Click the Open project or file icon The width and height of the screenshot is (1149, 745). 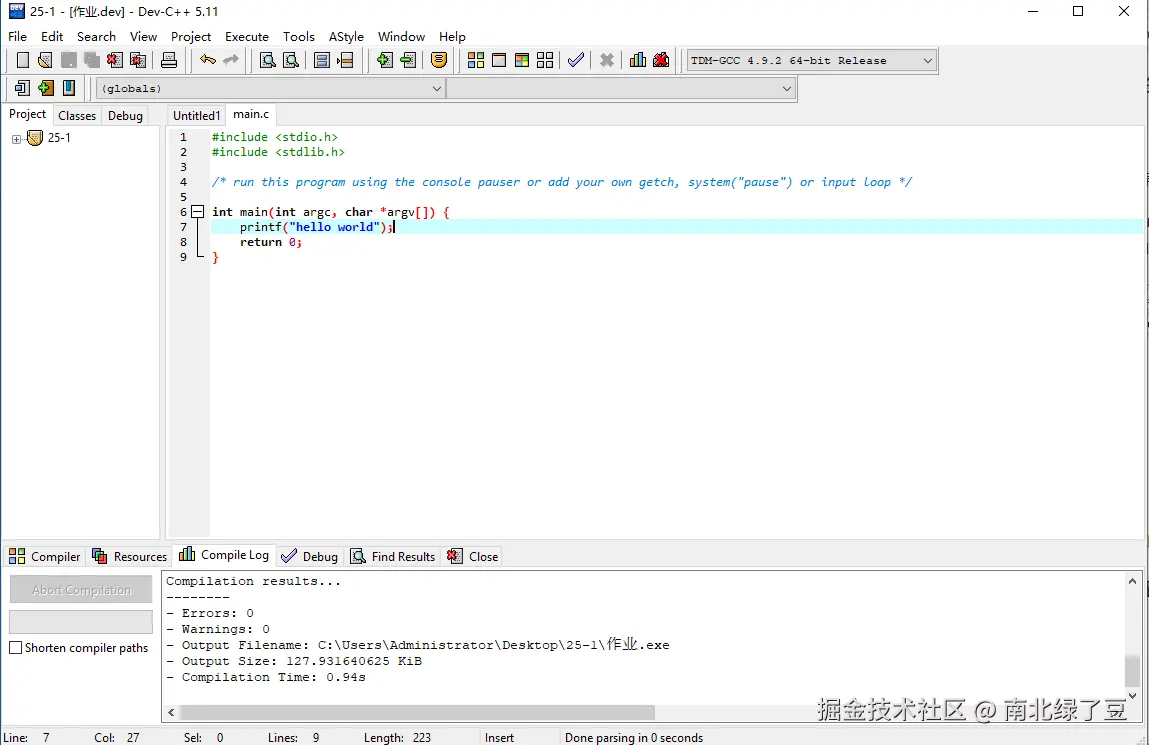point(45,60)
